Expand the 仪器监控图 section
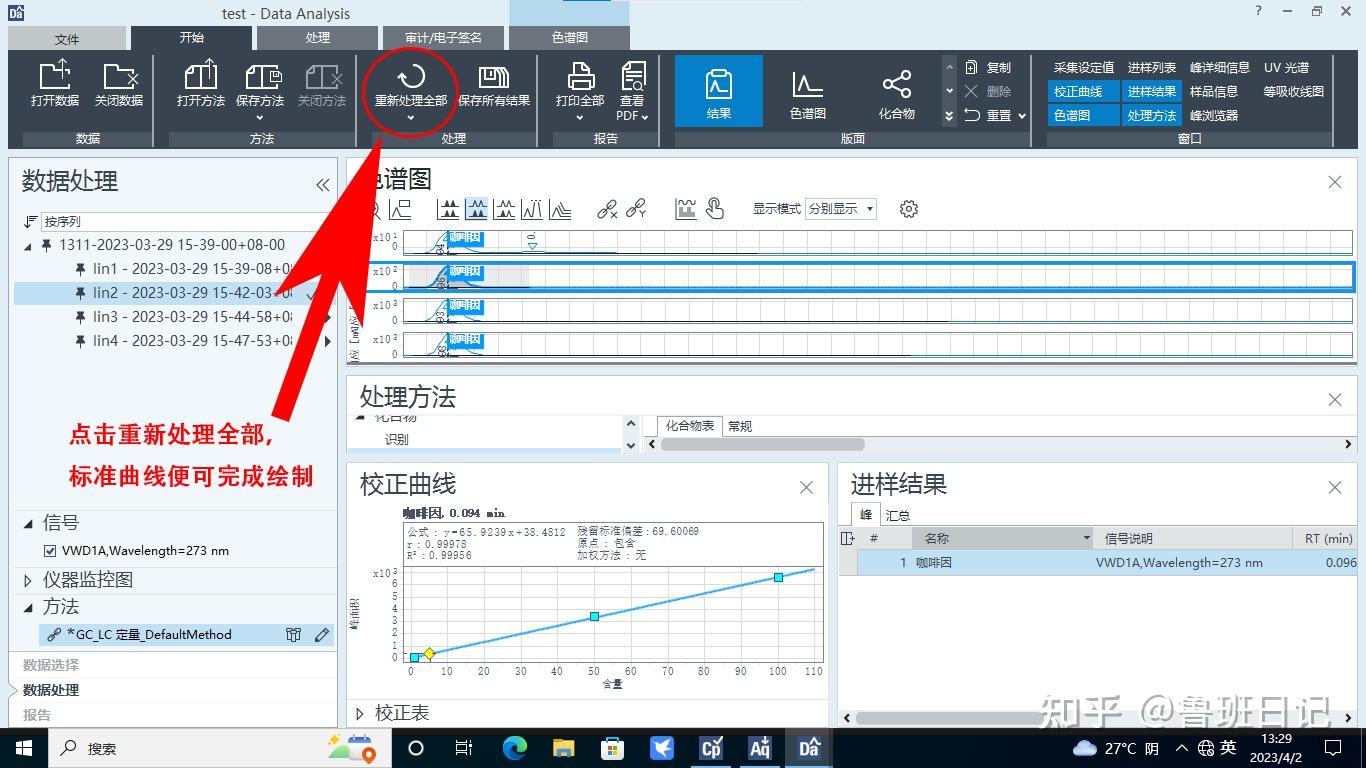 pos(28,580)
